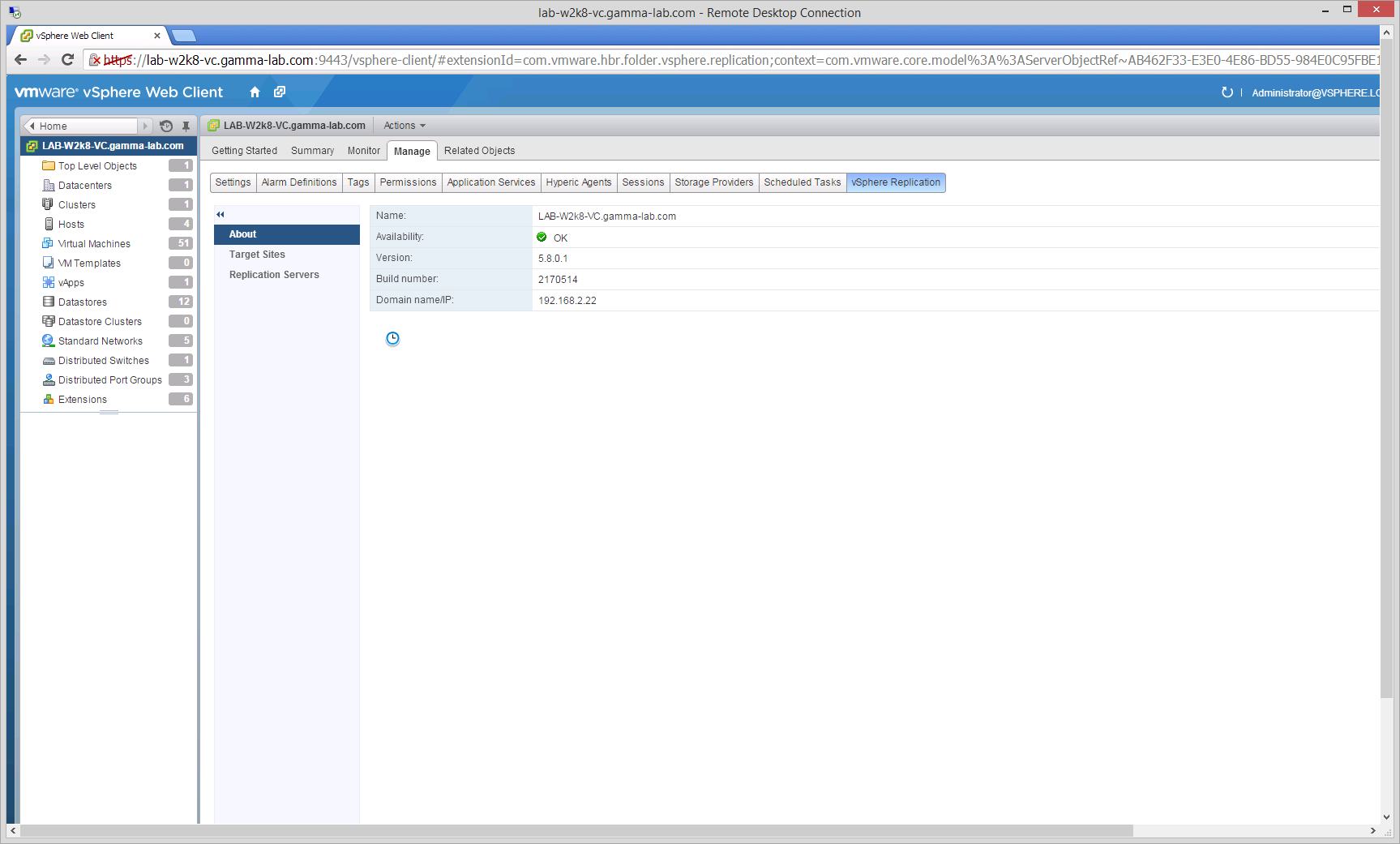Open the Target Sites section
The height and width of the screenshot is (844, 1400).
(x=257, y=255)
